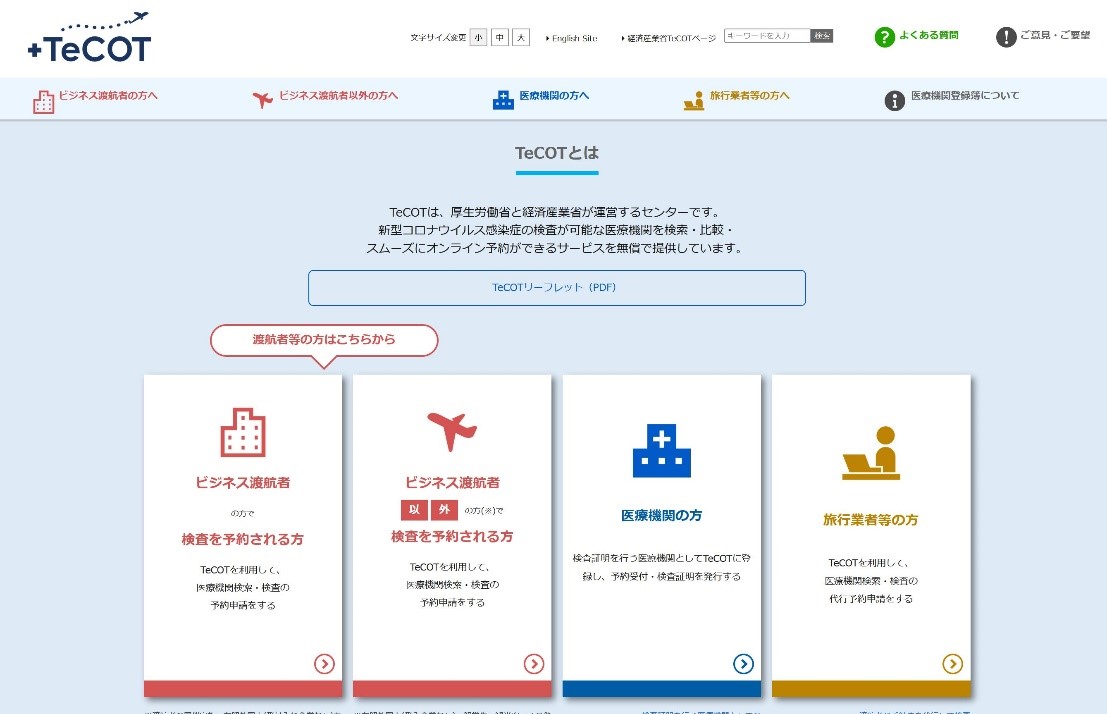Open the red arrow on the business traveler card
This screenshot has height=714, width=1107.
click(324, 663)
